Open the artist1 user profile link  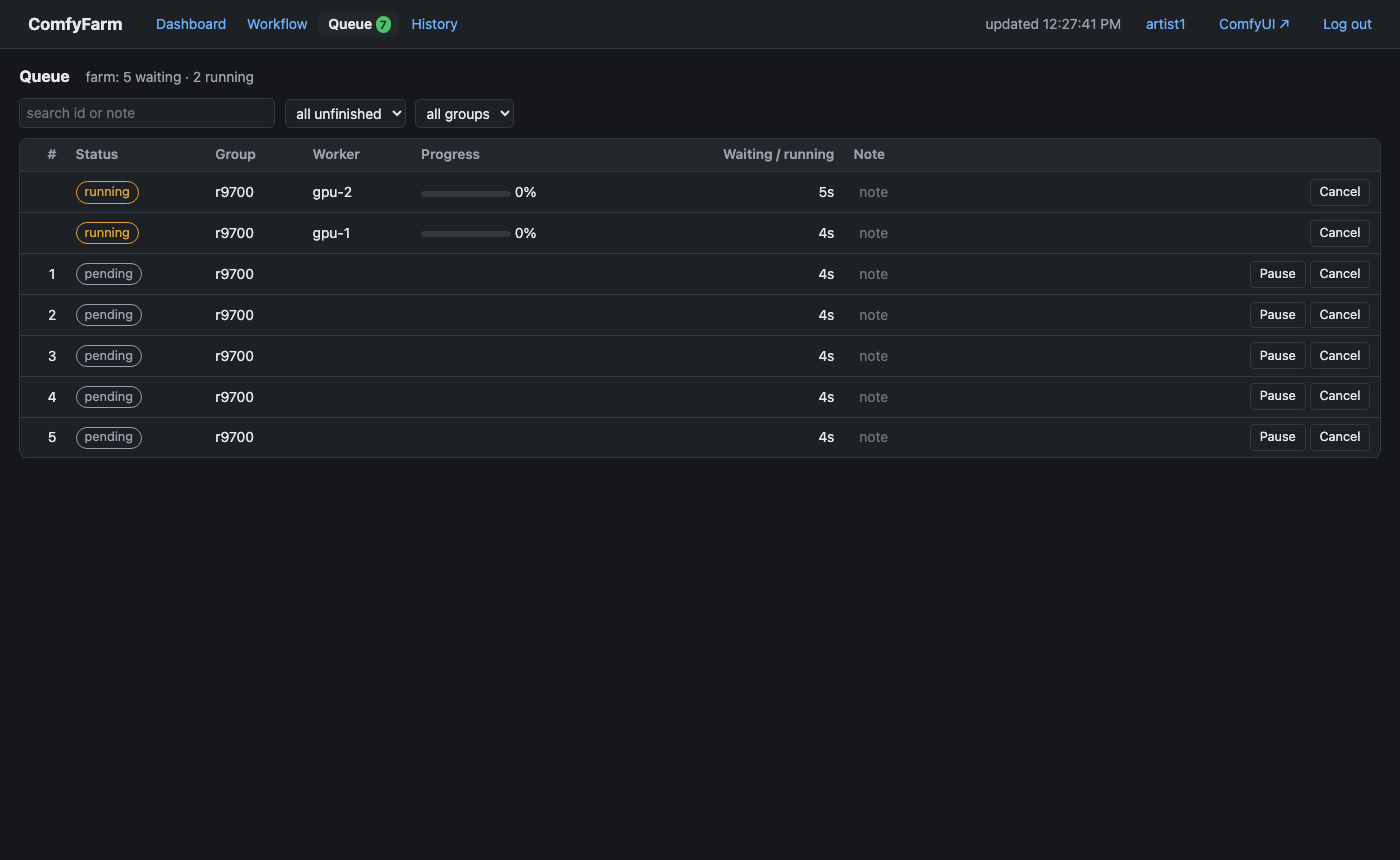(x=1165, y=24)
